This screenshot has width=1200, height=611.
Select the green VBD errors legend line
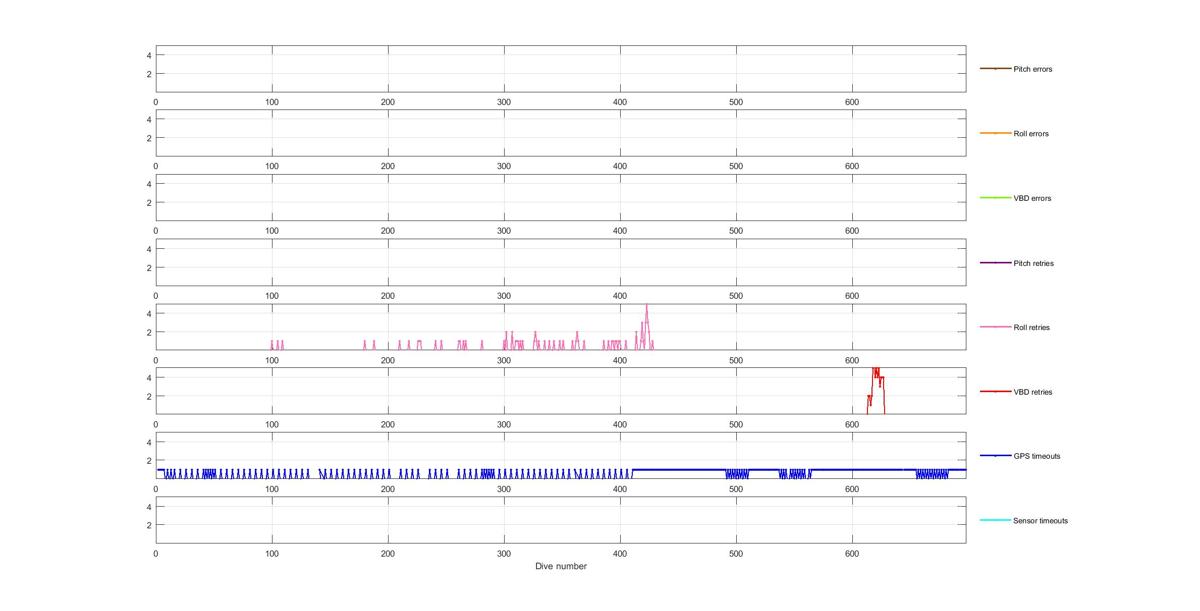pyautogui.click(x=995, y=198)
